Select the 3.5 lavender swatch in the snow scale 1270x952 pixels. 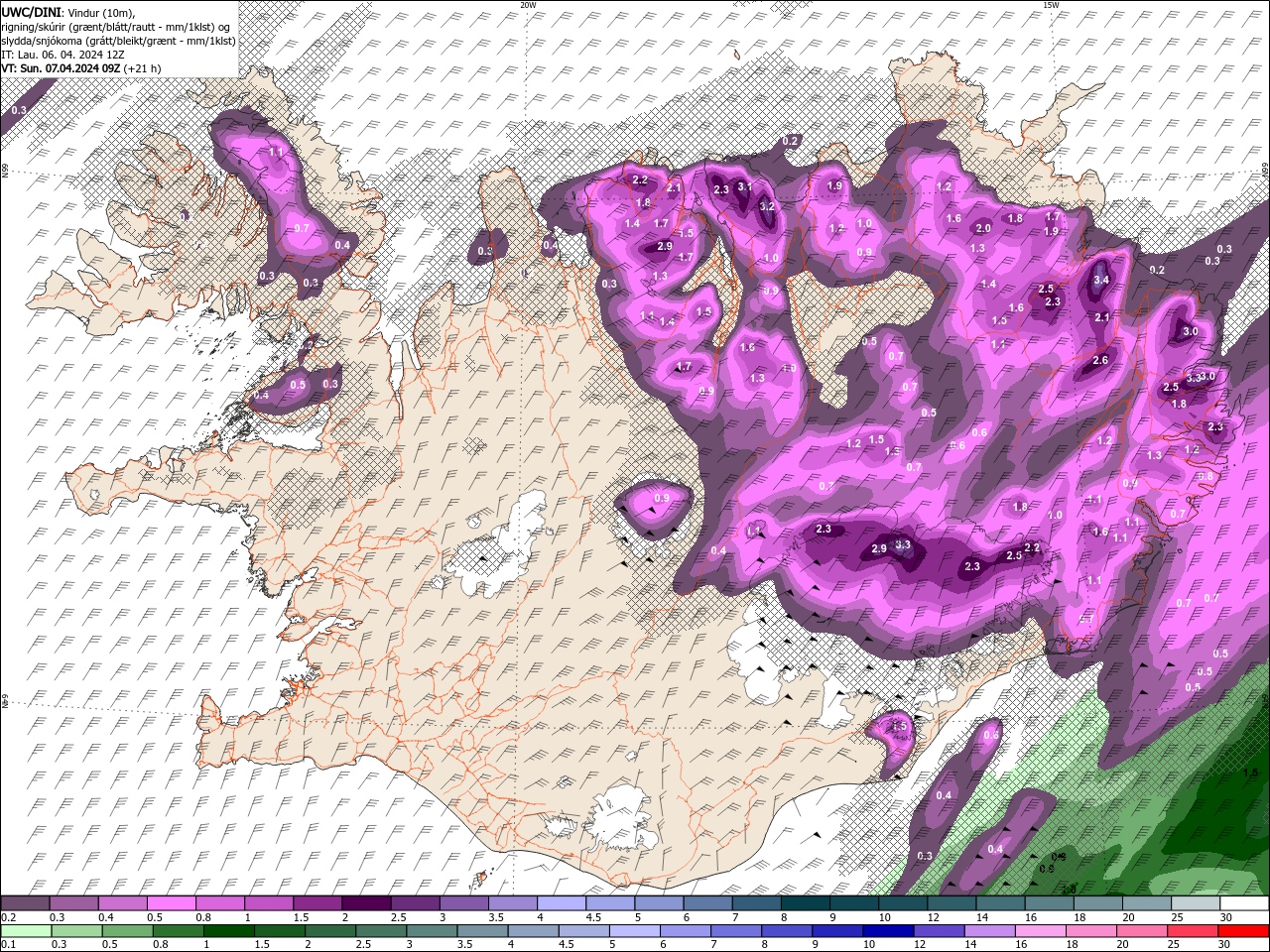(511, 903)
